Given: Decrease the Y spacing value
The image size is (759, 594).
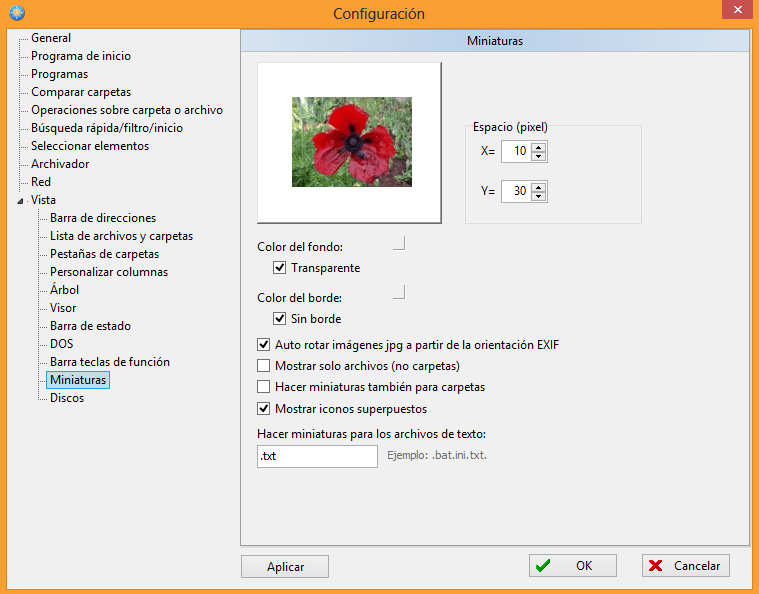Looking at the screenshot, I should click(538, 196).
